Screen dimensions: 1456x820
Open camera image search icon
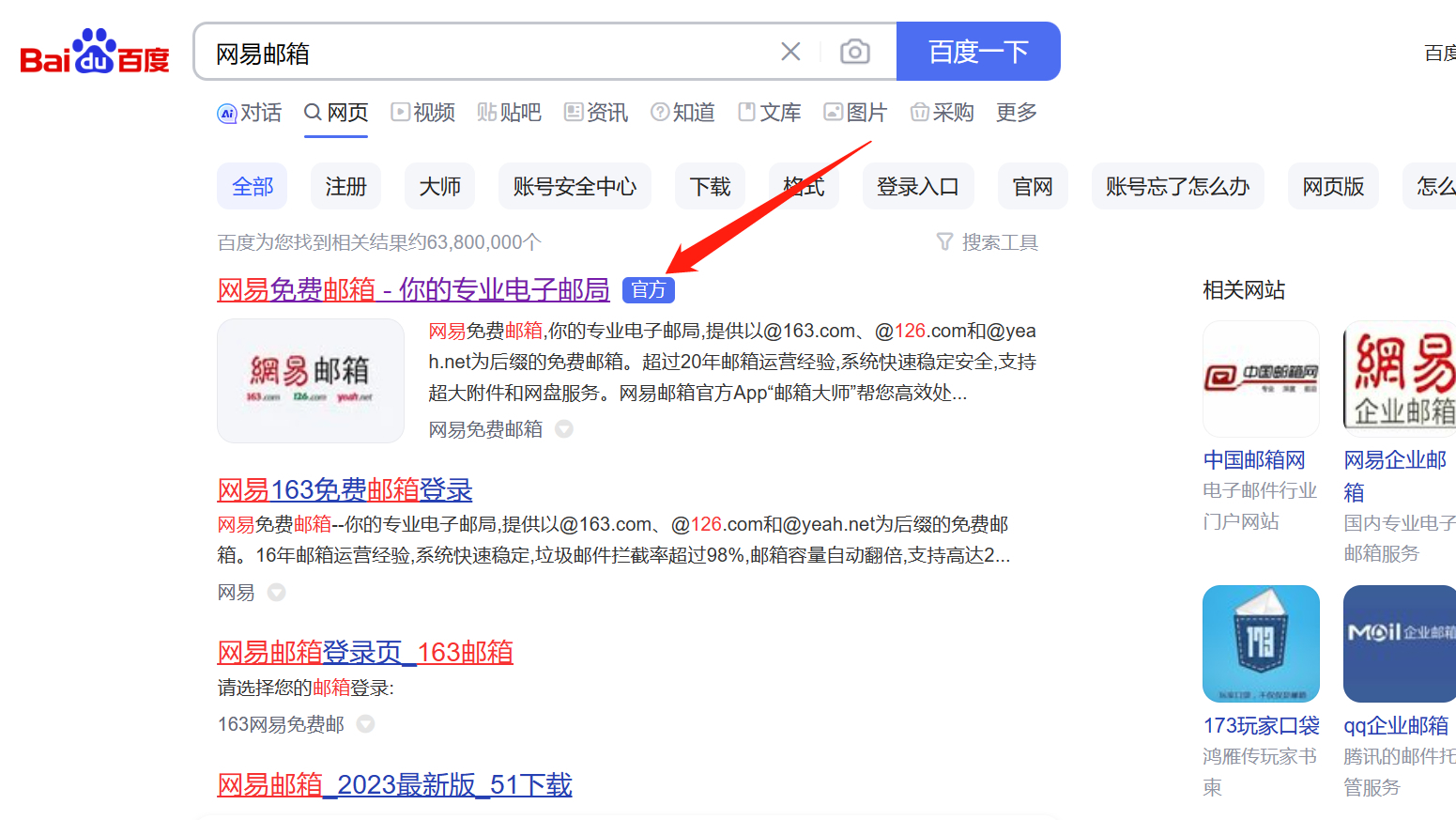point(854,52)
